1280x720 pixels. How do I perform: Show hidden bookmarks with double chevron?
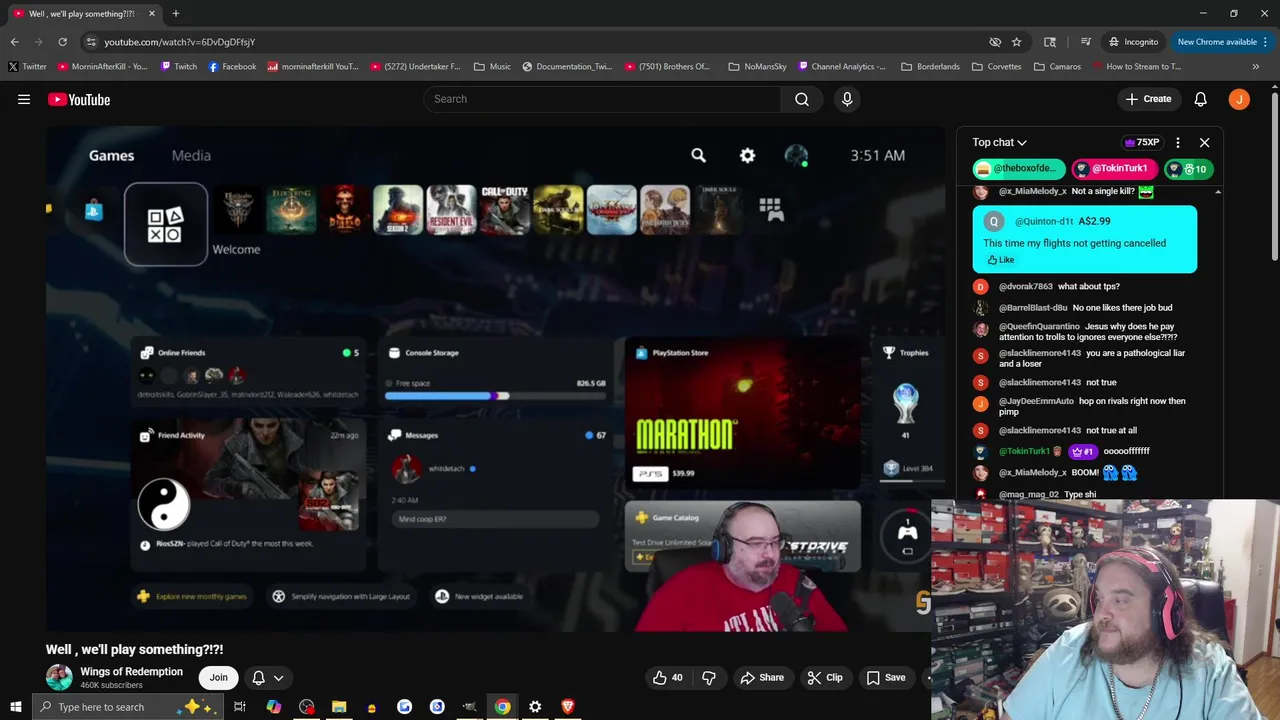coord(1256,67)
